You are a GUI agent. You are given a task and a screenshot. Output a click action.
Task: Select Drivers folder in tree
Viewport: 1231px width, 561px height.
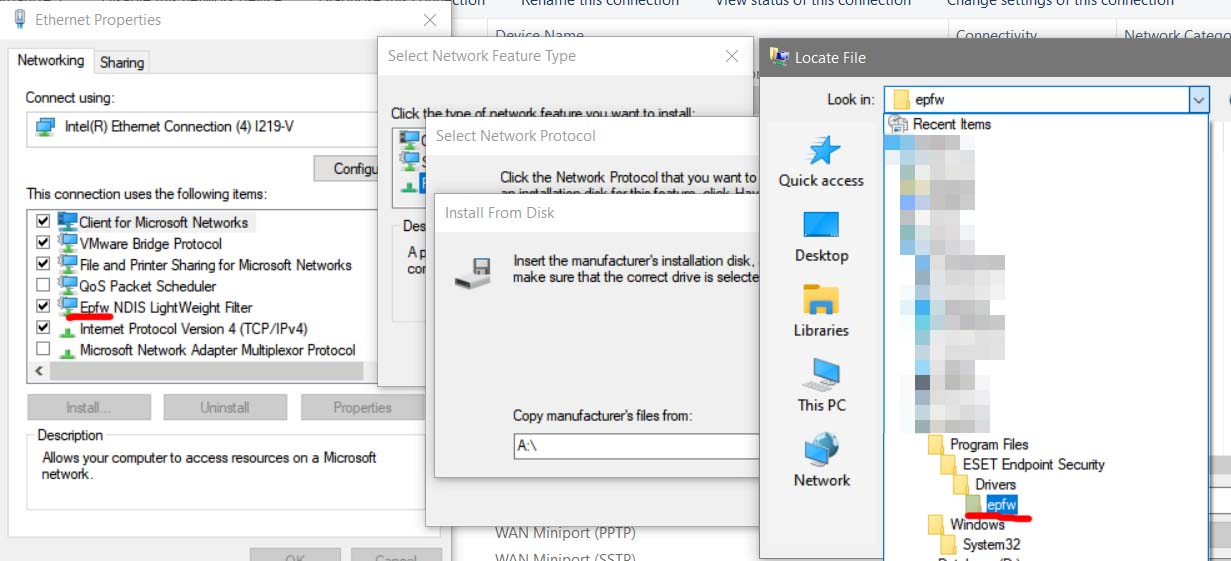tap(995, 484)
